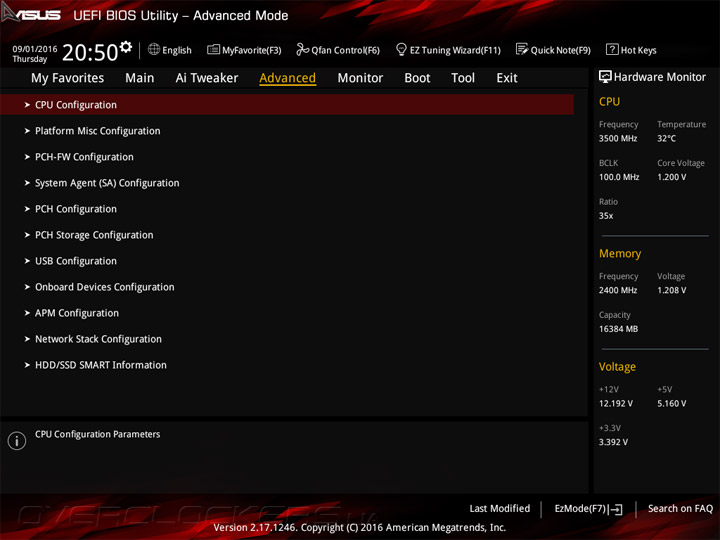View Last Modified settings
Viewport: 720px width, 540px height.
point(500,509)
